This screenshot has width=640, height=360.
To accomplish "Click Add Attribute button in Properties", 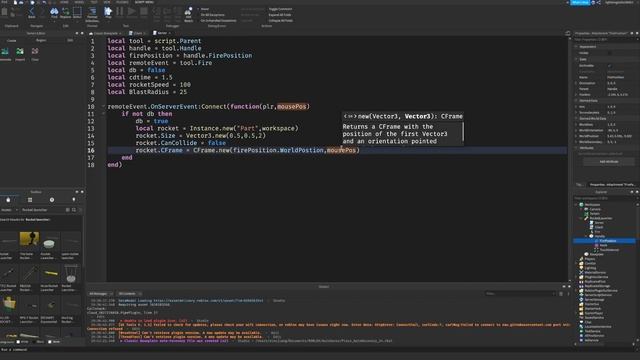I will tap(609, 162).
